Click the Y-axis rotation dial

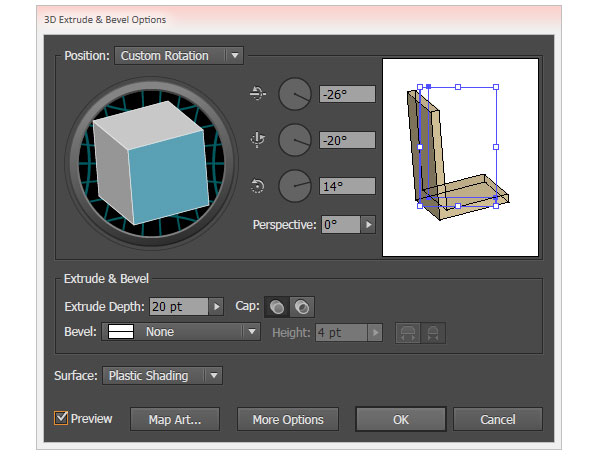(x=295, y=140)
